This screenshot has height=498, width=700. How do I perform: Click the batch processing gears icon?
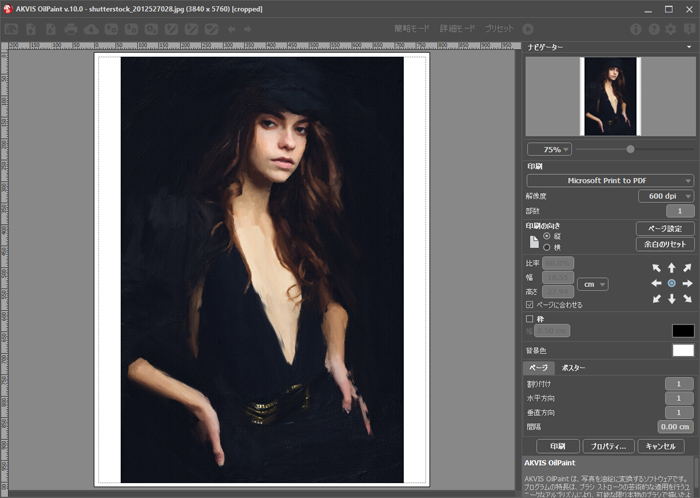coord(151,29)
